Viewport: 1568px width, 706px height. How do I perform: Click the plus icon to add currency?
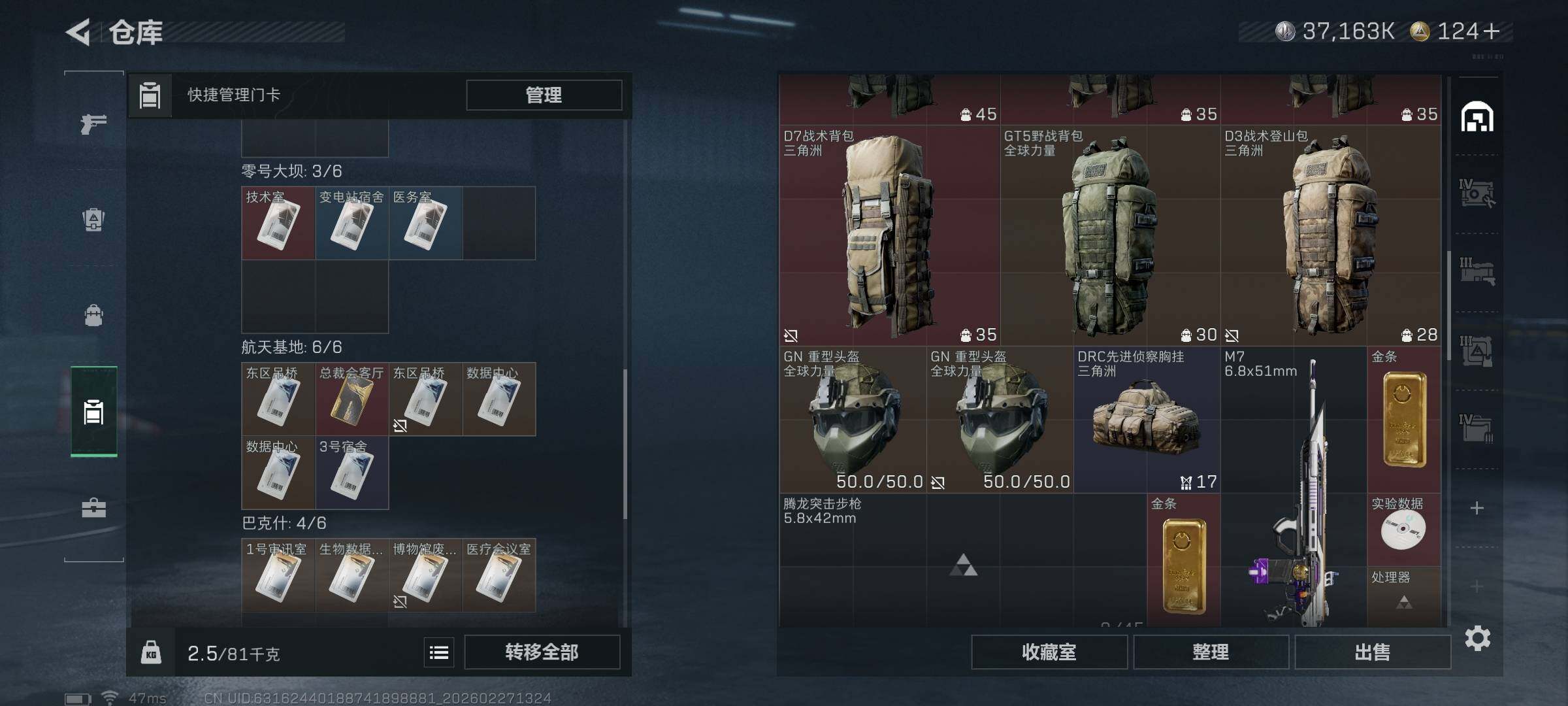click(1492, 31)
